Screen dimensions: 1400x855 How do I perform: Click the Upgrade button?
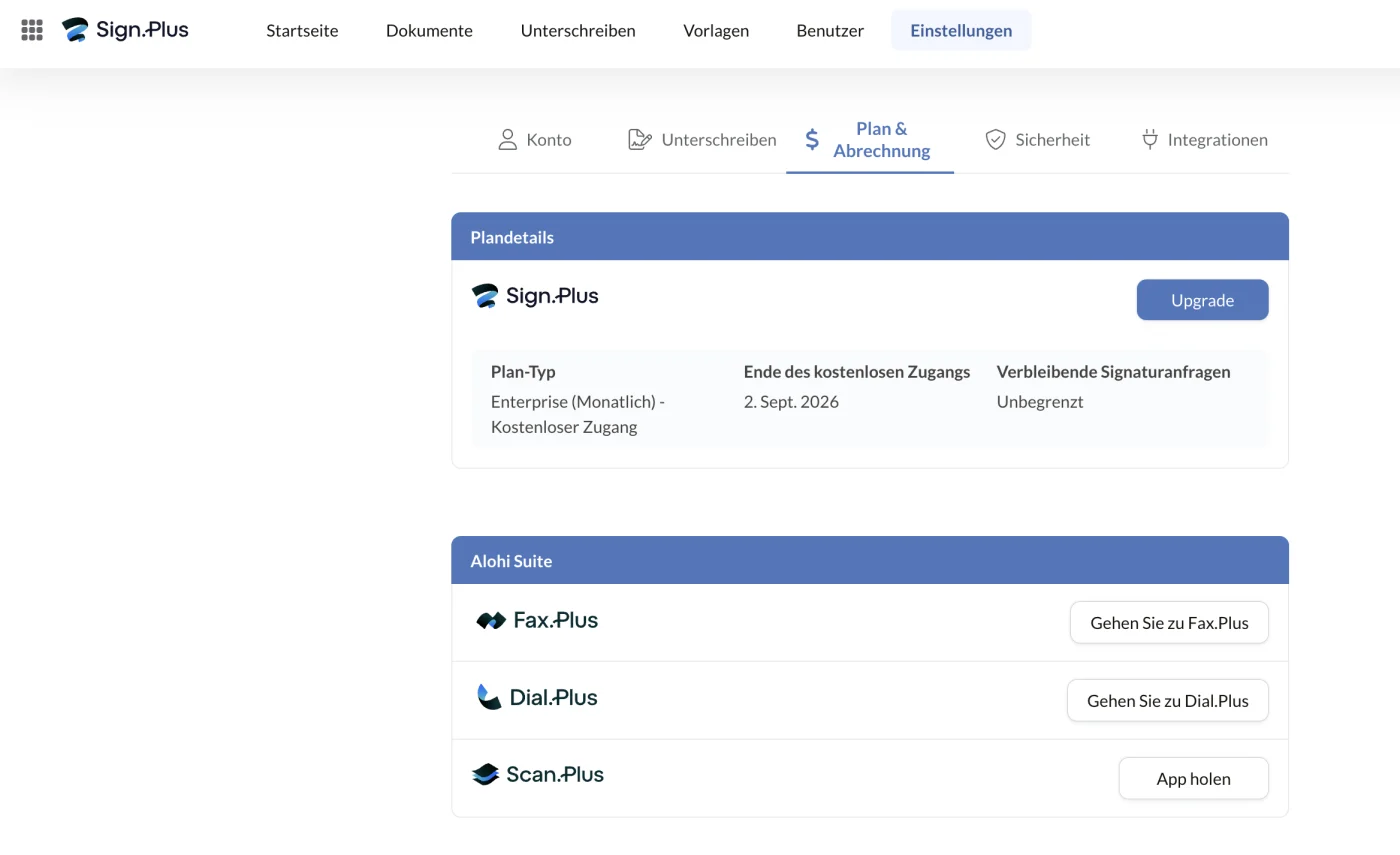[x=1202, y=300]
